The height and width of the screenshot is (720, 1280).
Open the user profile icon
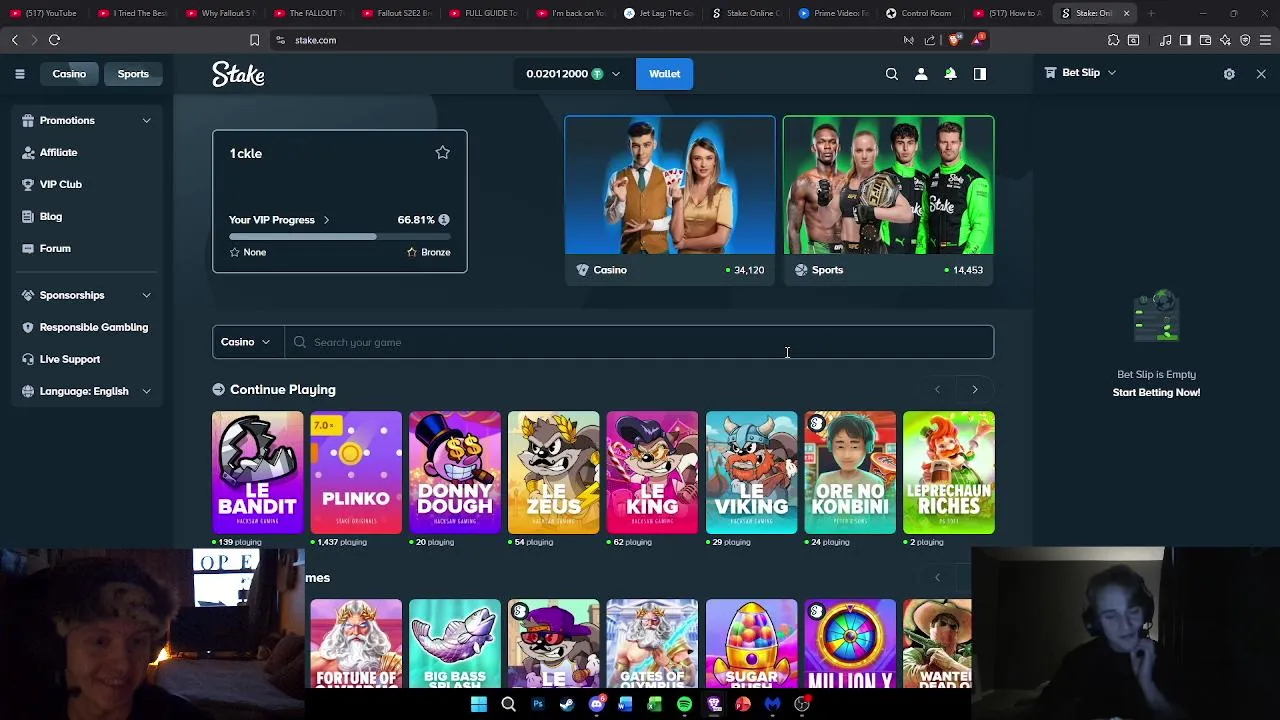pyautogui.click(x=921, y=74)
